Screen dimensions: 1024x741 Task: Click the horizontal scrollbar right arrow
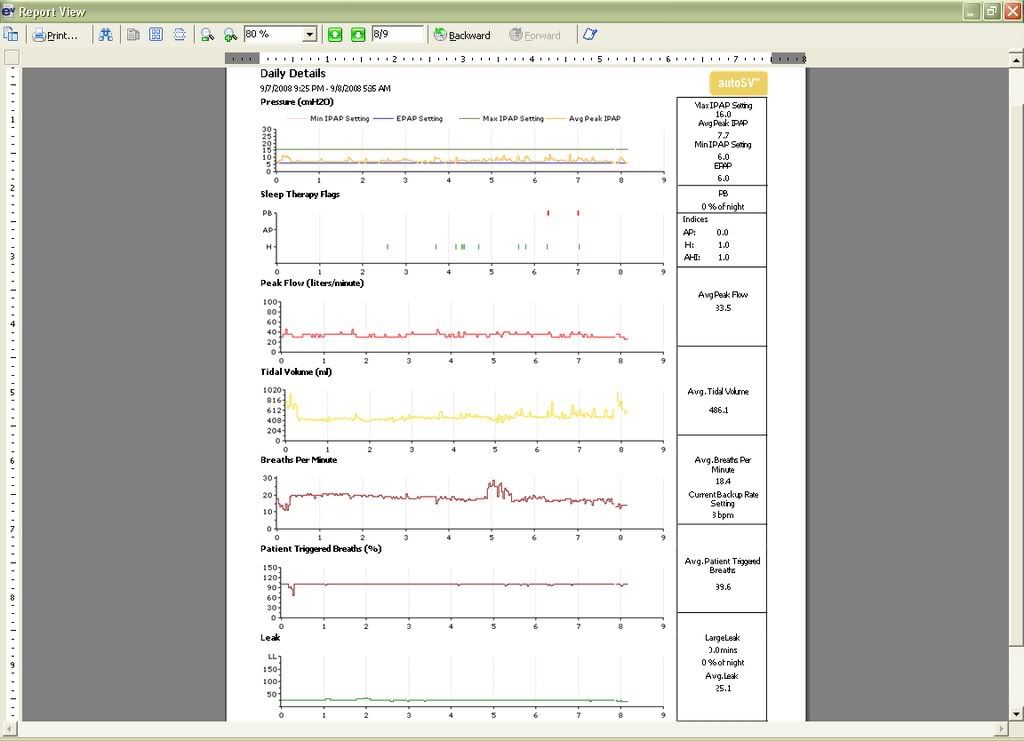1001,728
